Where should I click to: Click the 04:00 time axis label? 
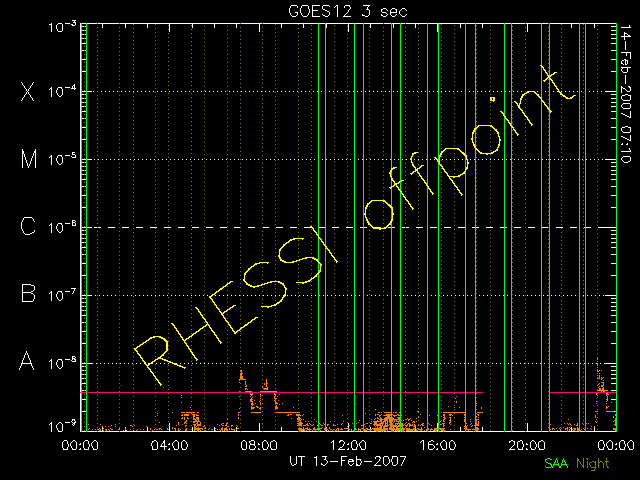point(169,445)
